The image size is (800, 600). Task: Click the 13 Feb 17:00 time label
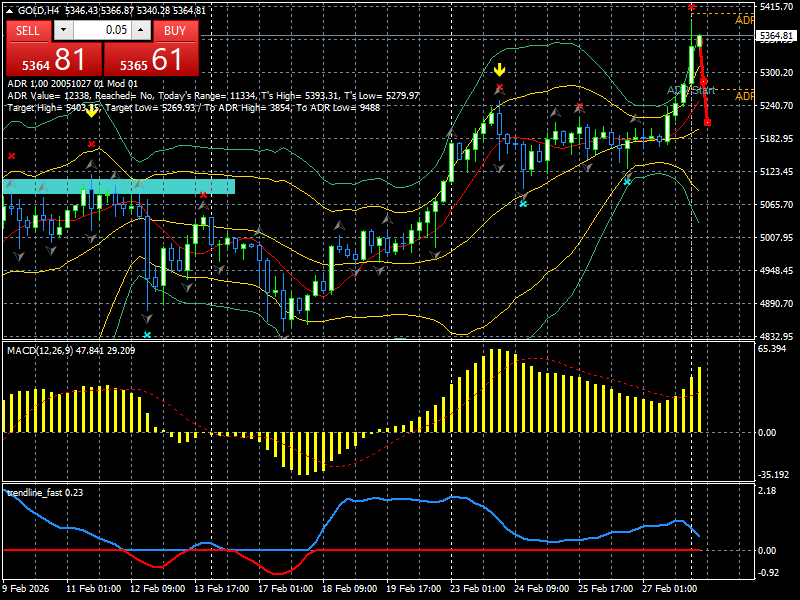221,588
